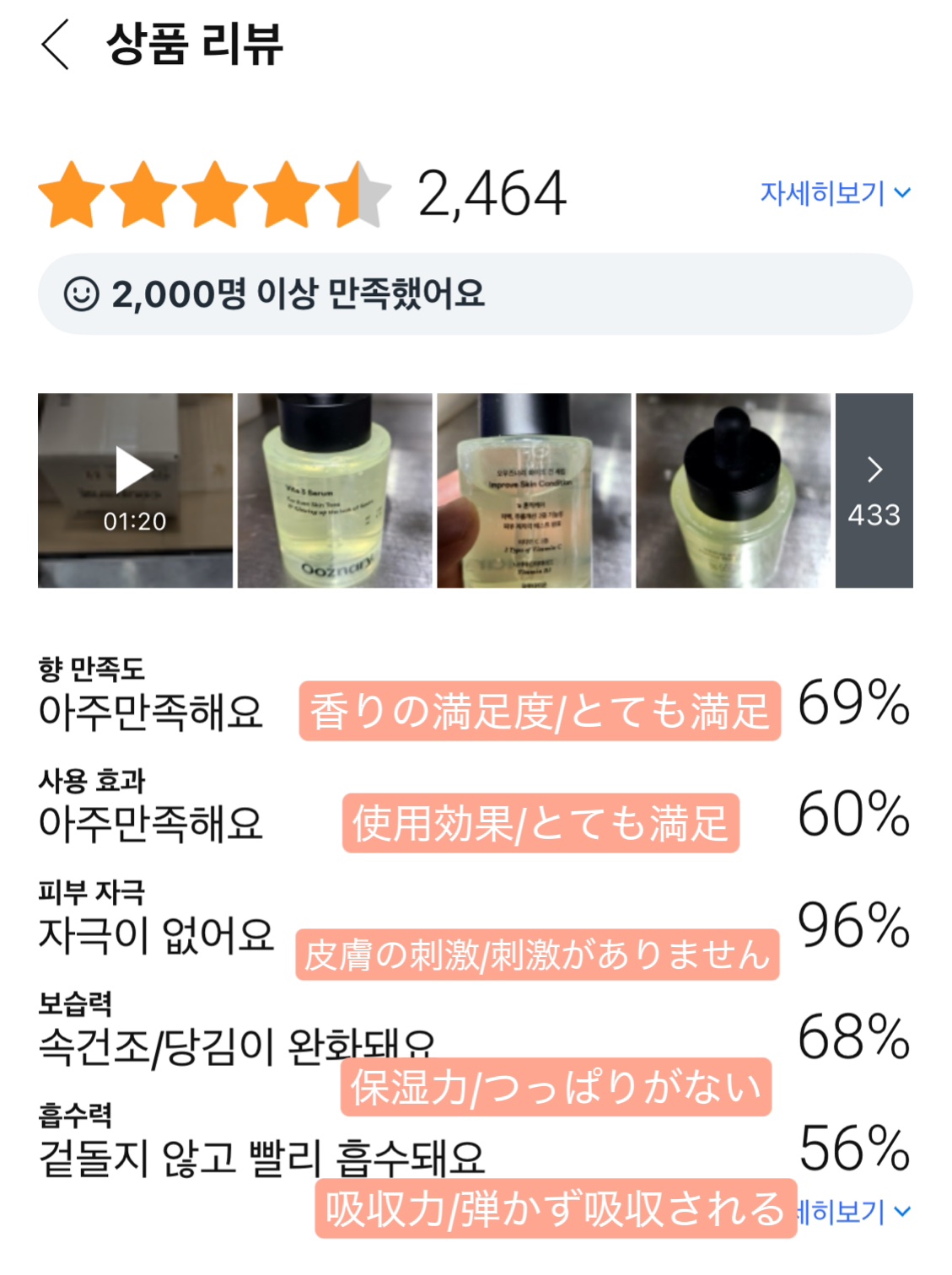
Task: View the hand-held bottle label photo
Action: (x=534, y=490)
